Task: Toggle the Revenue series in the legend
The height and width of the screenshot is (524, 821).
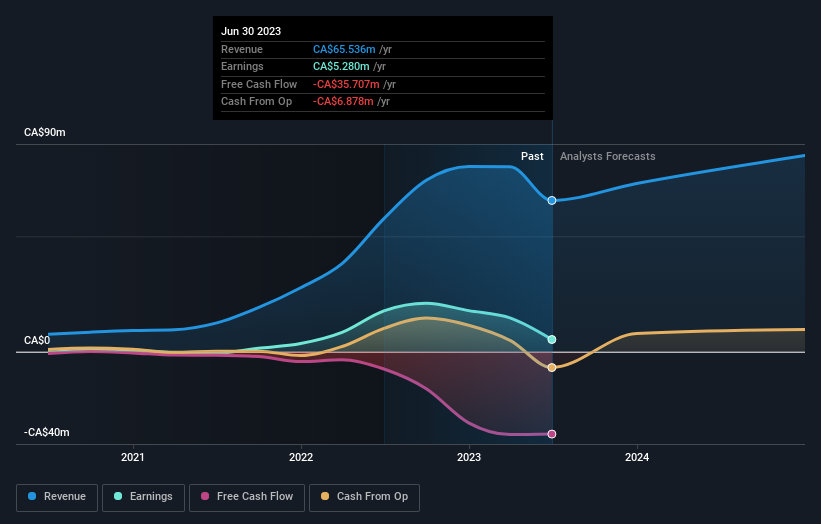Action: (57, 497)
